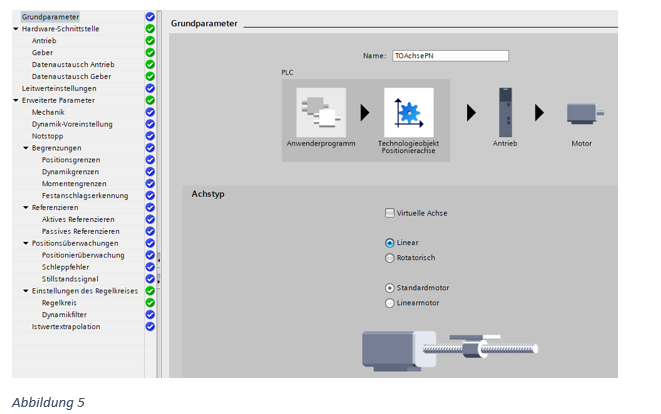The width and height of the screenshot is (661, 414).
Task: Click blue check icon beside Positionsgrenzen
Action: pos(150,160)
